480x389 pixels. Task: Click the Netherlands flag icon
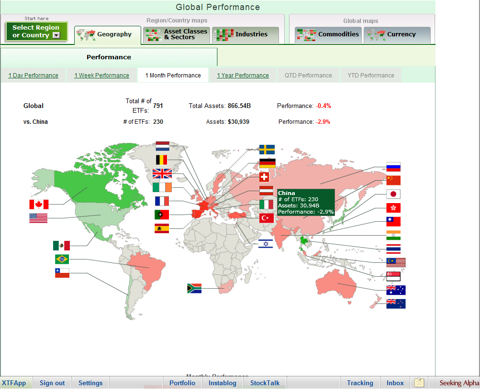[x=162, y=146]
